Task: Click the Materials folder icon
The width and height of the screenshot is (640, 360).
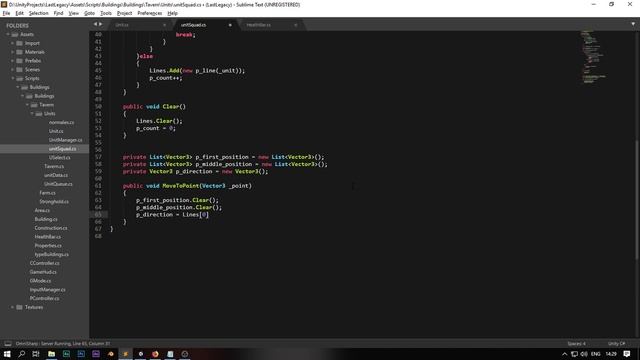Action: (x=19, y=52)
